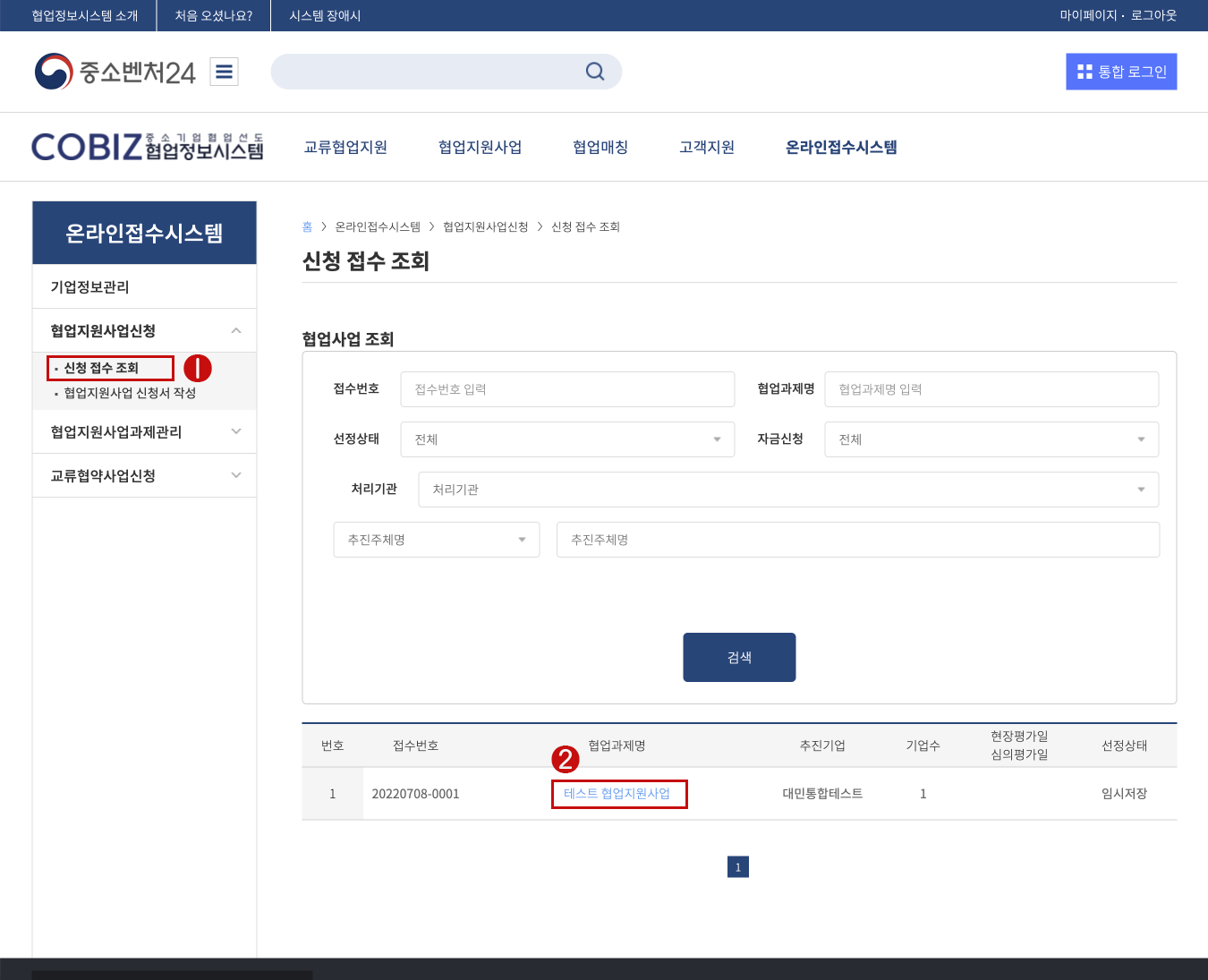Screen dimensions: 1208x980
Task: Open 온라인접수시스템 menu
Action: coord(841,147)
